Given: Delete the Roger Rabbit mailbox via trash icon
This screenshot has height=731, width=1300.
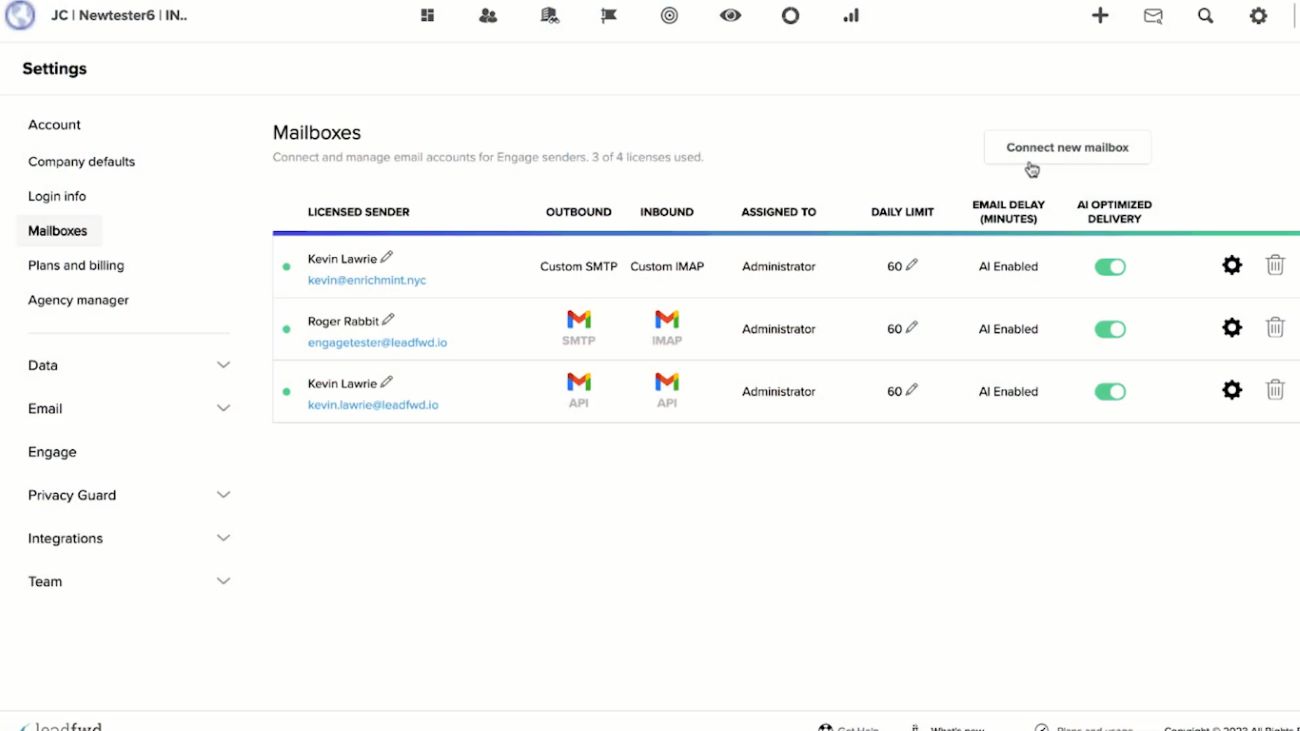Looking at the screenshot, I should pos(1275,327).
